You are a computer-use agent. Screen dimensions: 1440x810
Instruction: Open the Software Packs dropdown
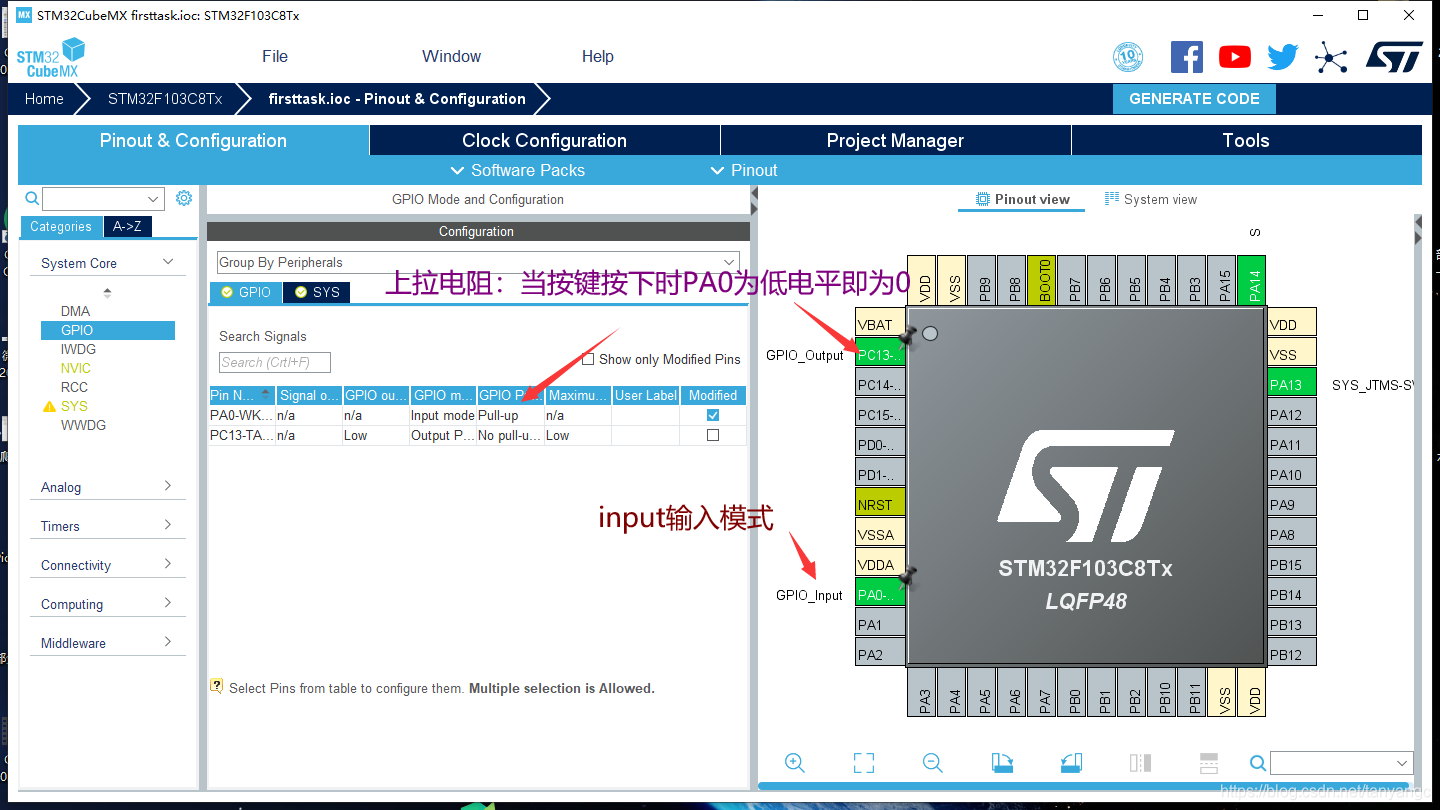tap(518, 170)
